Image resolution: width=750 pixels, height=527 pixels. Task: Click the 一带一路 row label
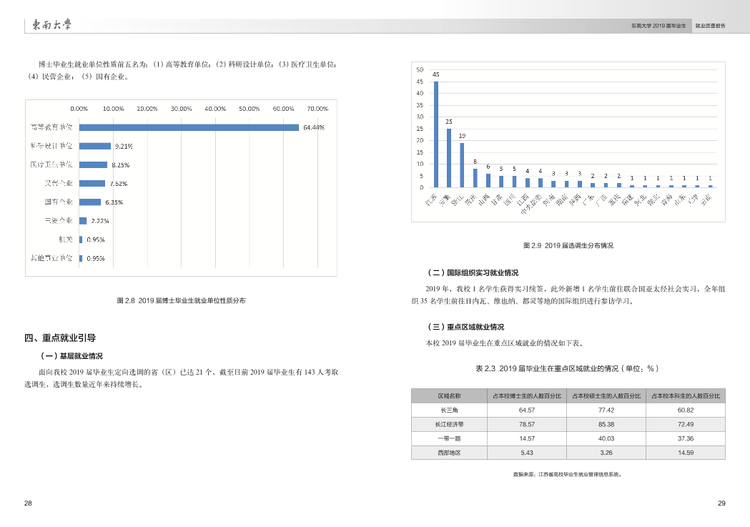(449, 438)
